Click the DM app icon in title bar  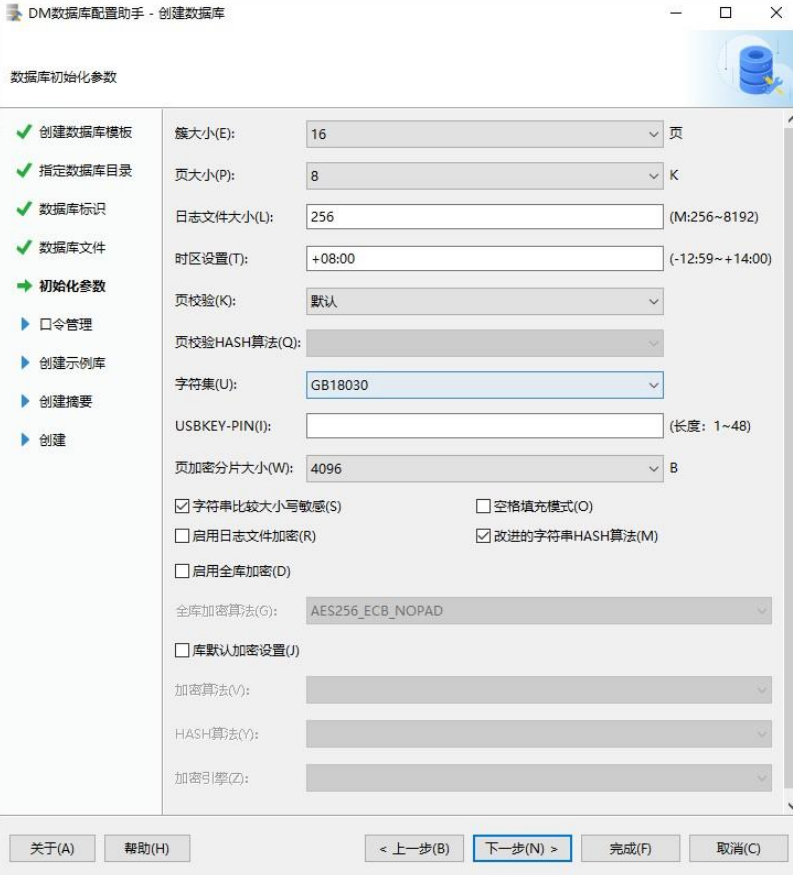[14, 13]
